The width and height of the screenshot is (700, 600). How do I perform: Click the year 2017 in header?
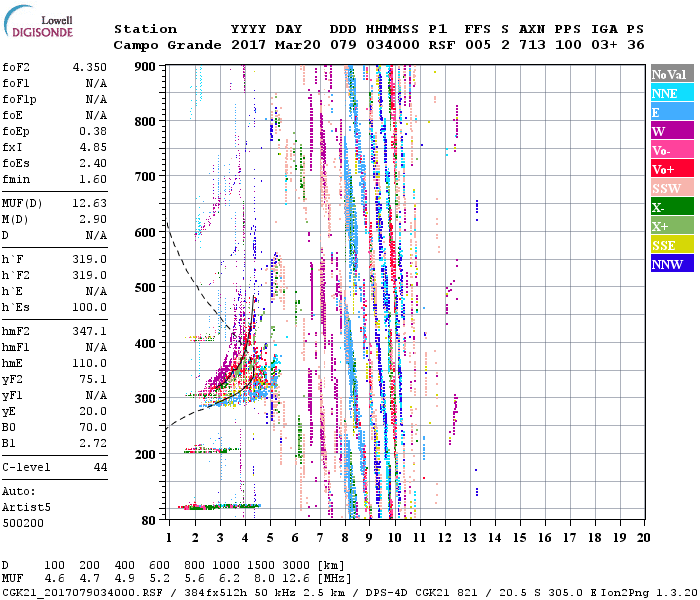point(248,45)
